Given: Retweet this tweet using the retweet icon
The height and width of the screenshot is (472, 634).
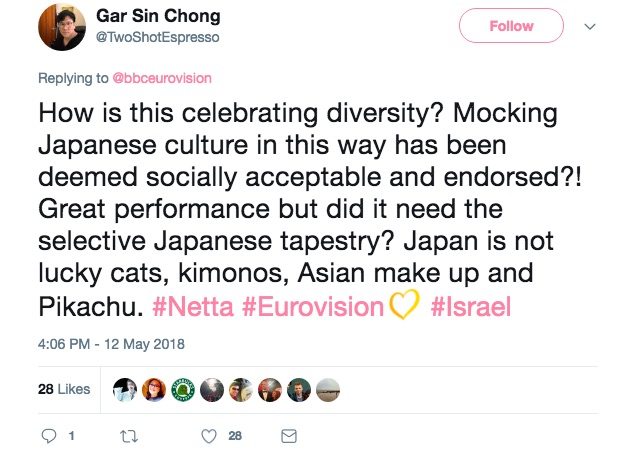Looking at the screenshot, I should 127,436.
